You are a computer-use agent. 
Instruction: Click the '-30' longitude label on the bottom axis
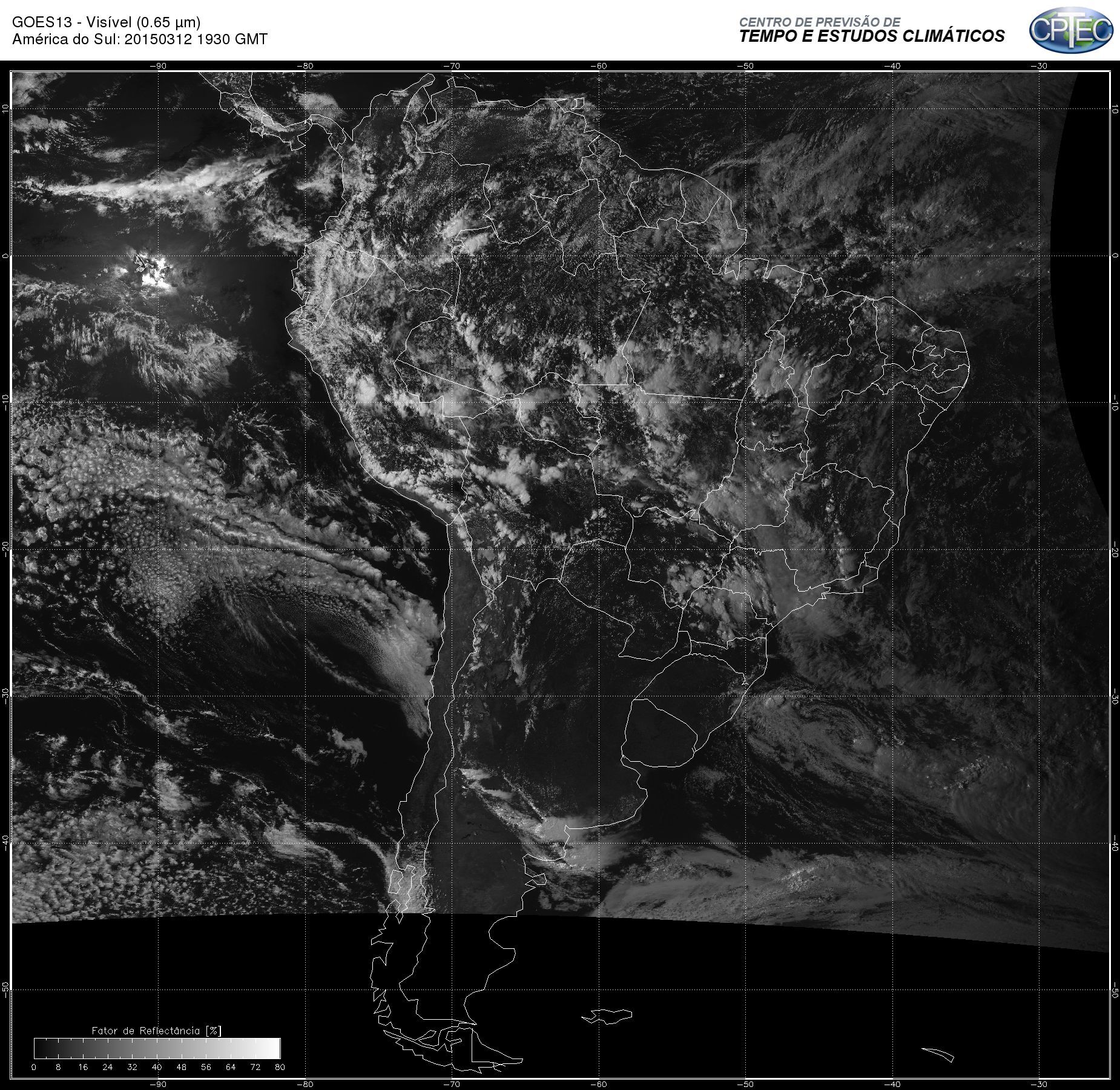(1038, 1084)
